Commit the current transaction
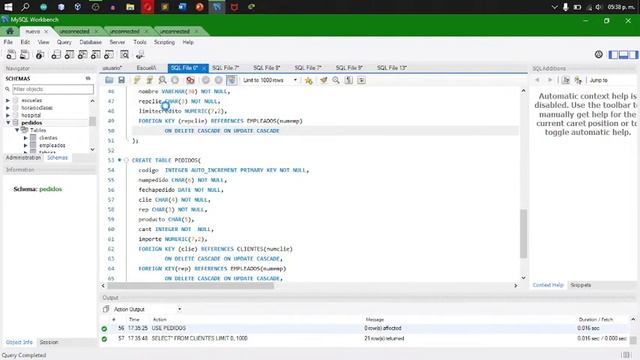 click(206, 80)
